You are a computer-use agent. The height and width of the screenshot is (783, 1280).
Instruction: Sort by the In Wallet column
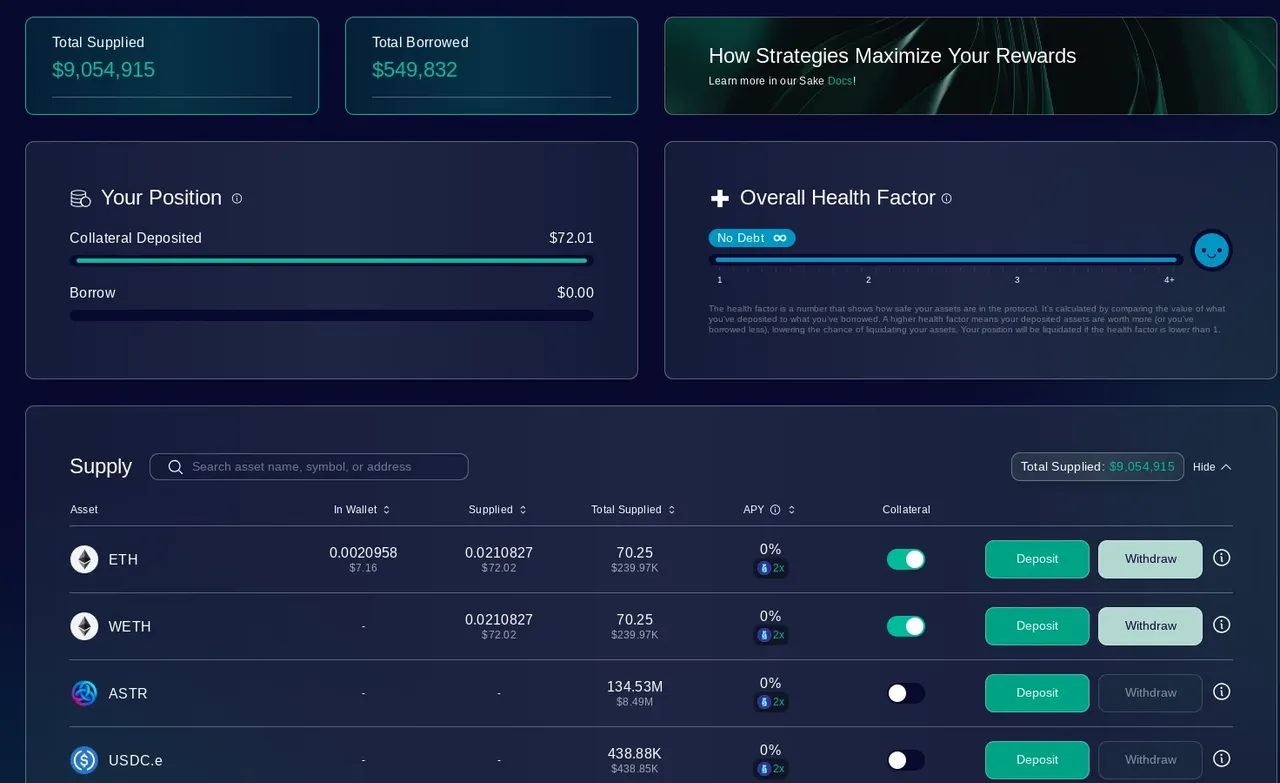[361, 510]
